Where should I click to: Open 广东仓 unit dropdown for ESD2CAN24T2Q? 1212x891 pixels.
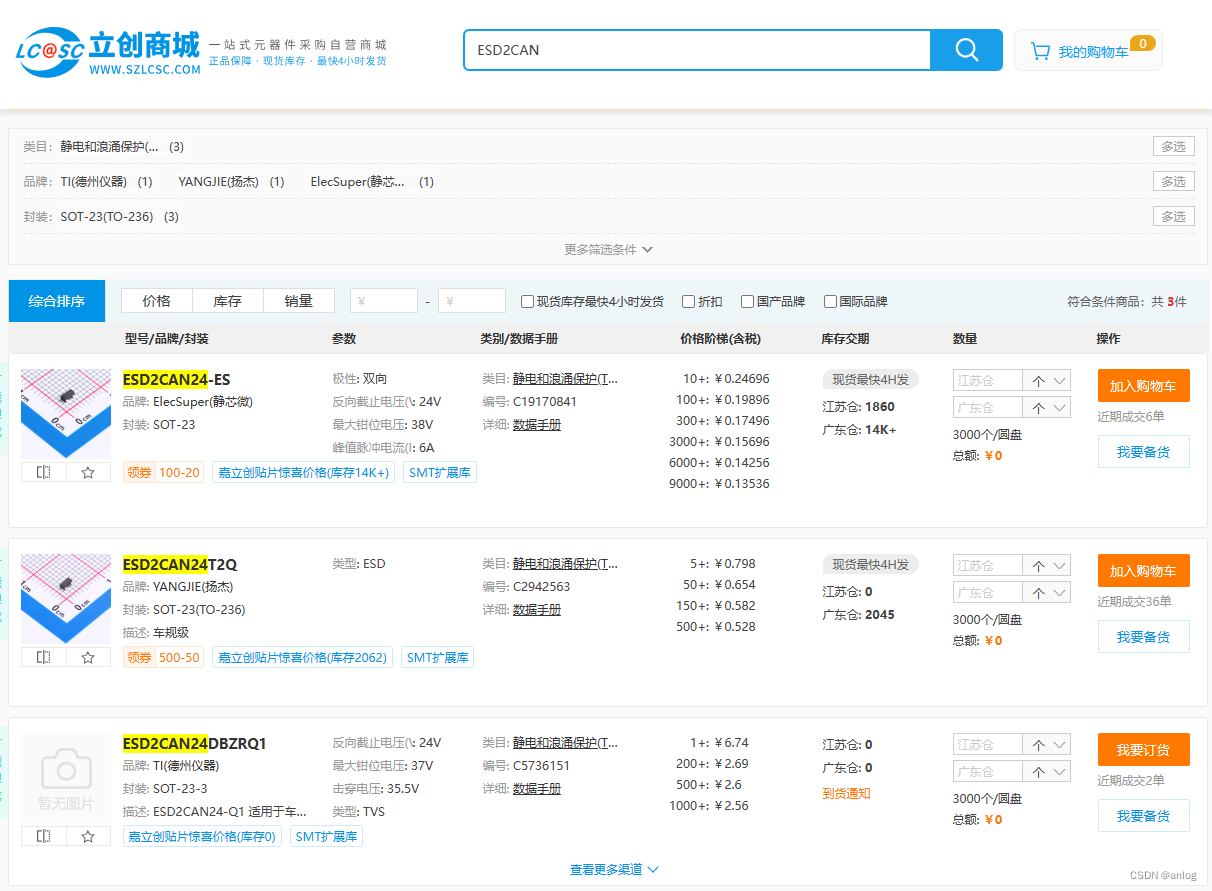coord(1046,592)
